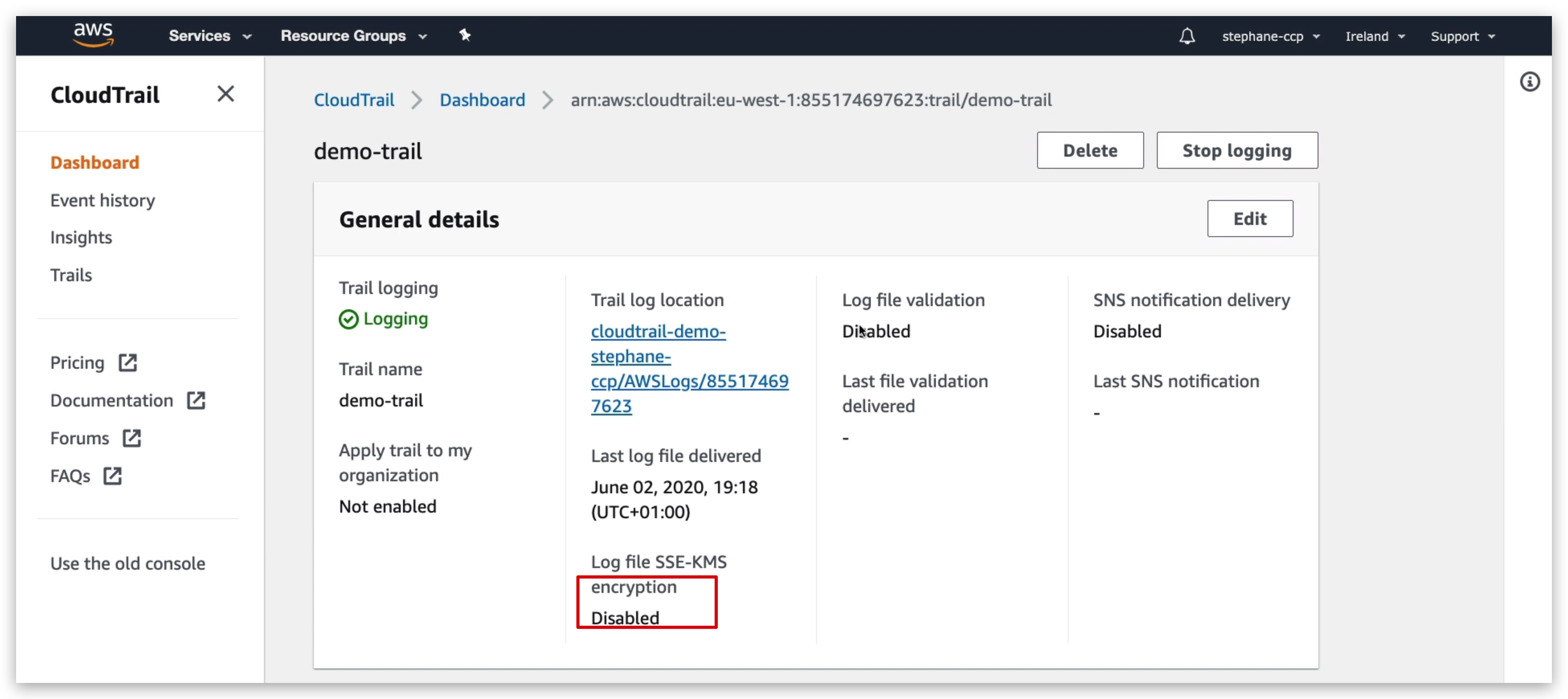Expand the Resource Groups dropdown

click(x=354, y=36)
